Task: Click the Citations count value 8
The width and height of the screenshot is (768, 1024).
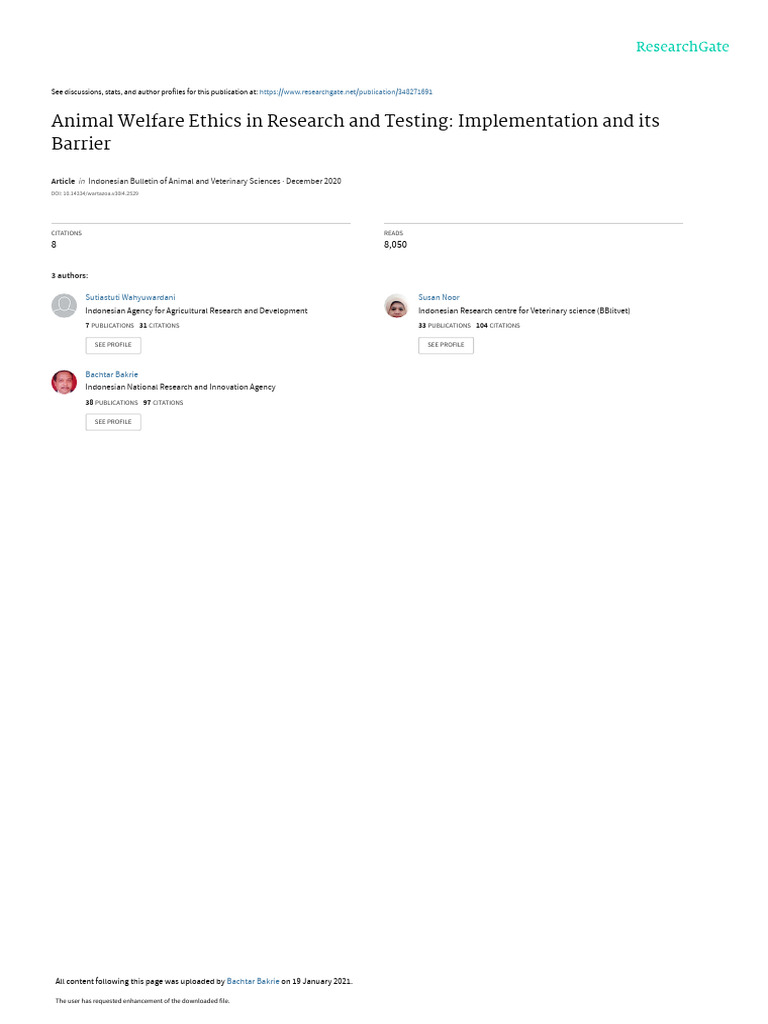Action: tap(54, 244)
